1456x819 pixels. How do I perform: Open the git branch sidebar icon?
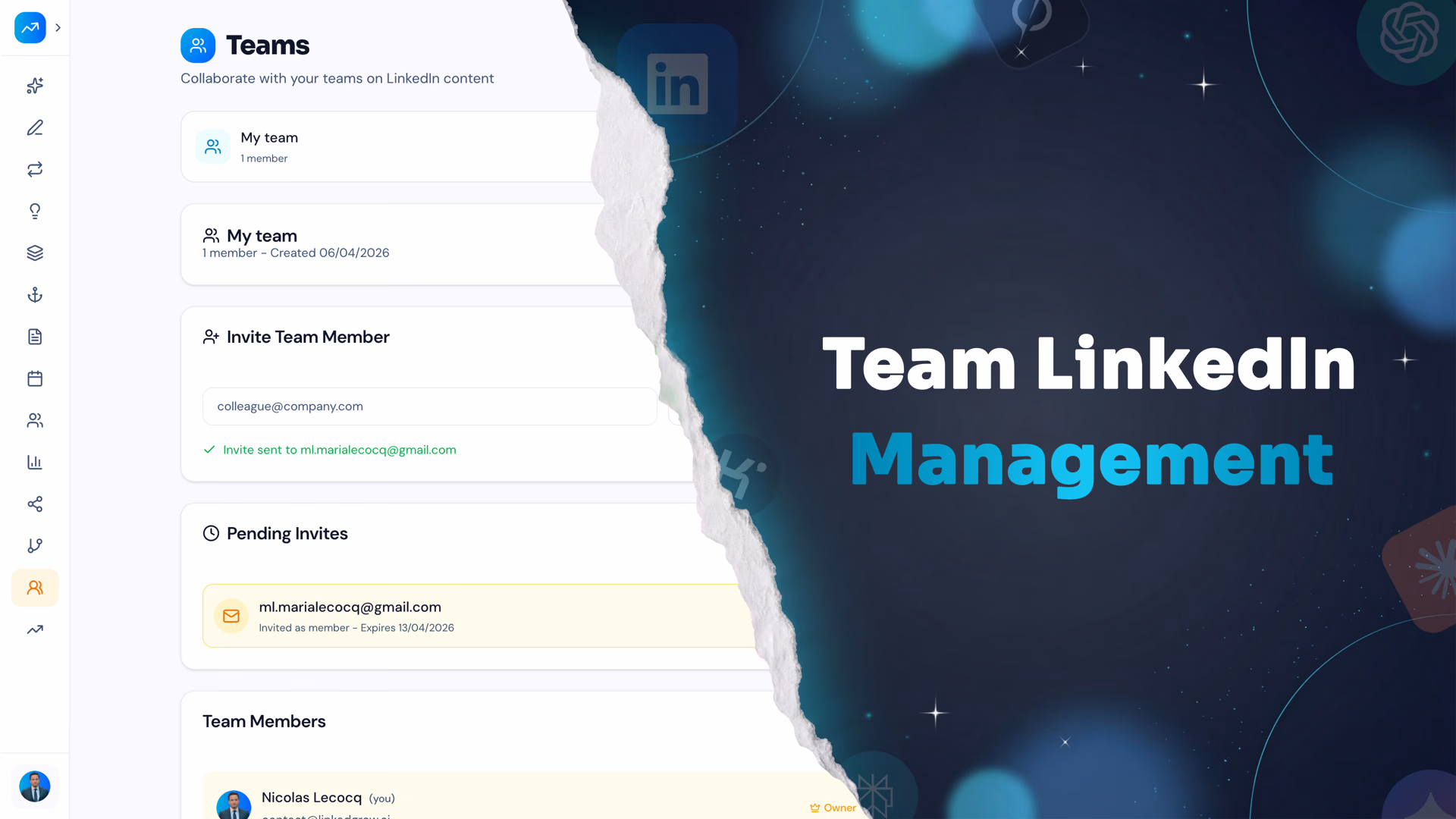[x=35, y=546]
